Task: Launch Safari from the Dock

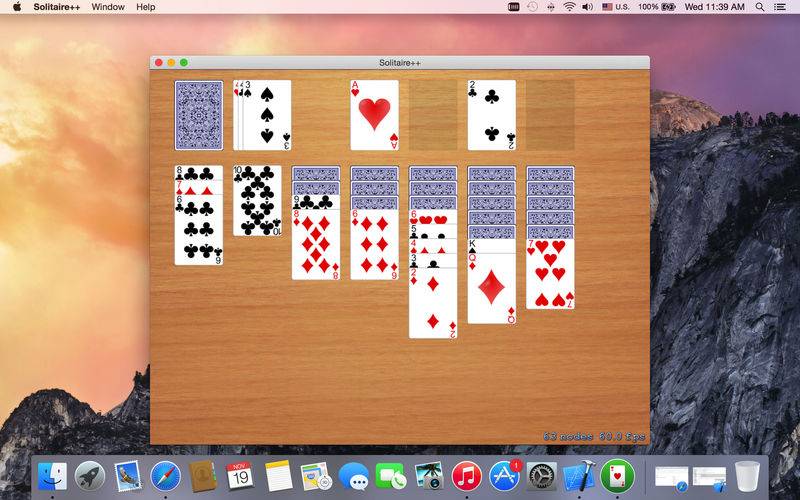Action: pos(165,477)
